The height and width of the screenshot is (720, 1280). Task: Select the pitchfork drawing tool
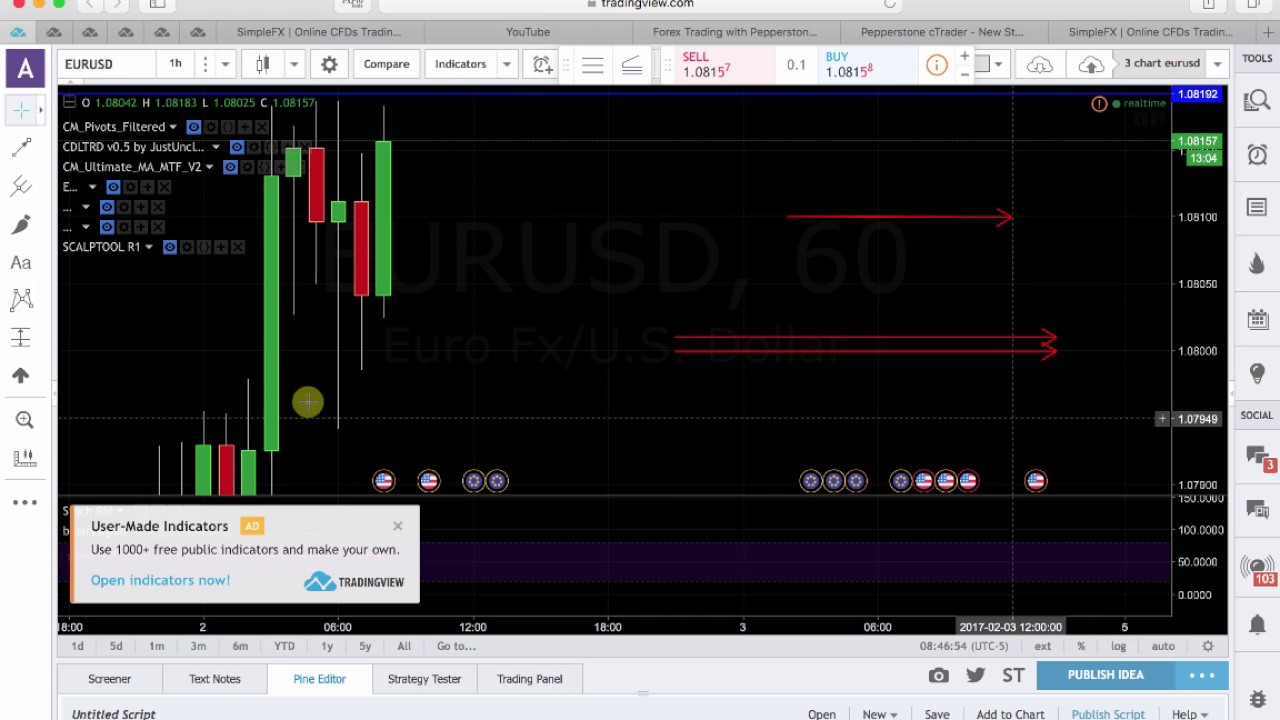tap(20, 186)
